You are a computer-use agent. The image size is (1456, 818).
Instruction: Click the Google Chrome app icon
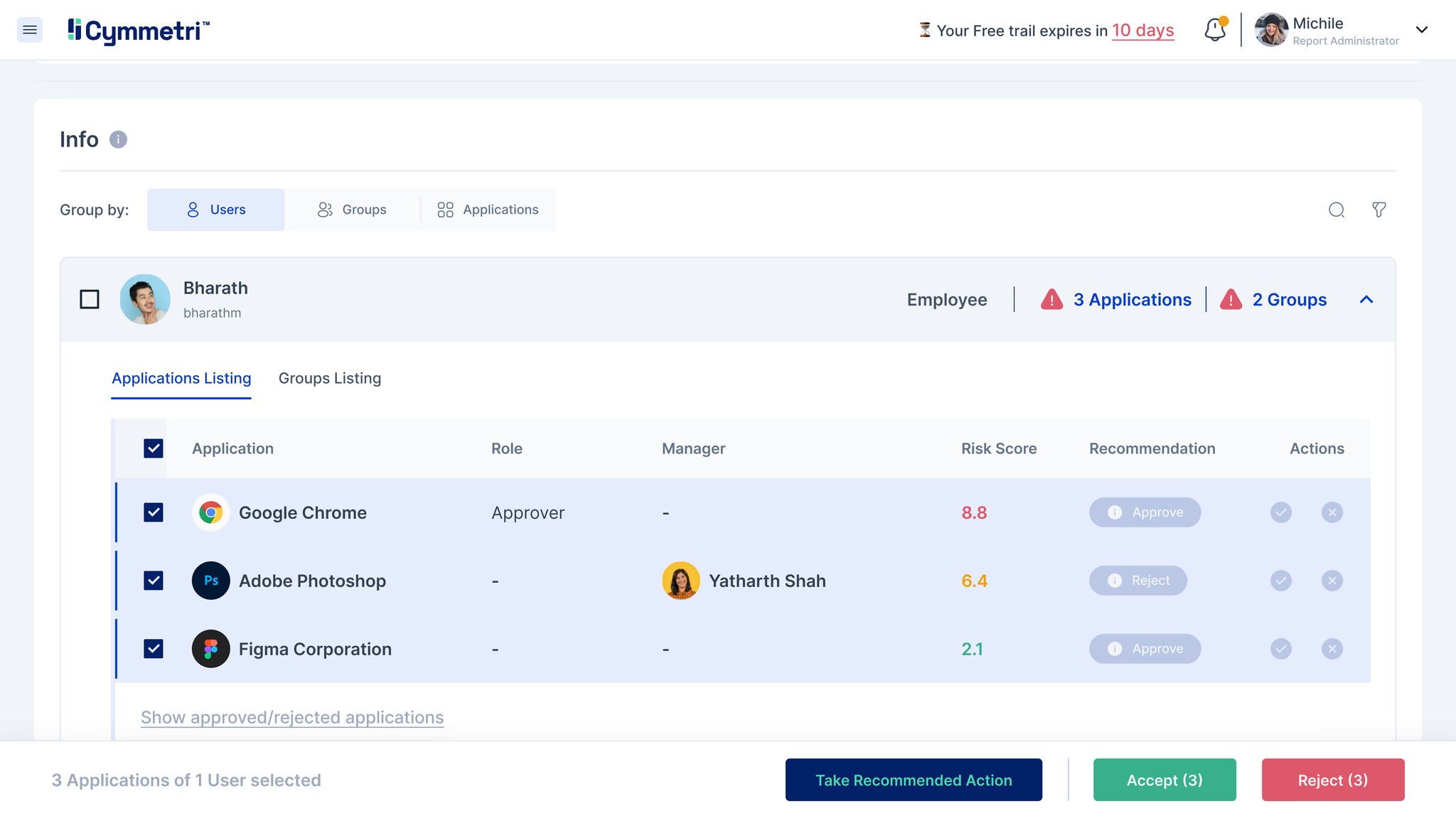tap(210, 512)
